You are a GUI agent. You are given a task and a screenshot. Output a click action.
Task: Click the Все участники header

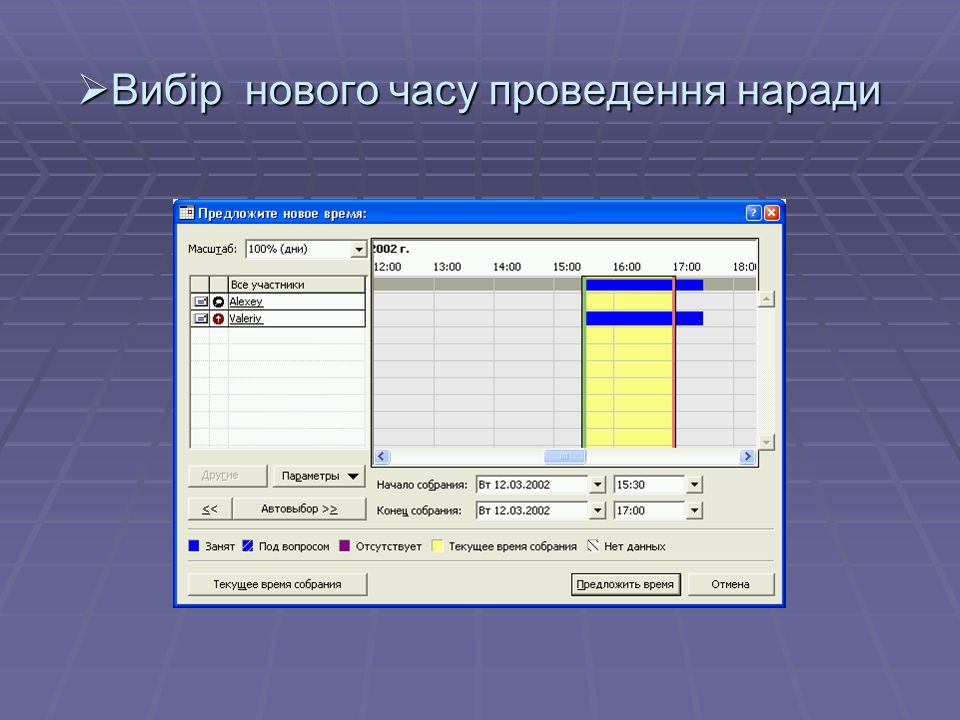[x=296, y=285]
